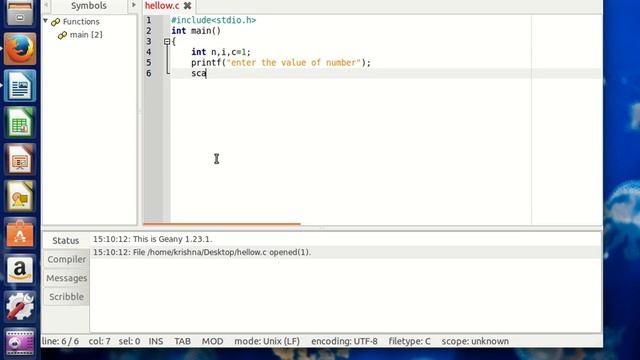Jump to main [2] in the symbol list
Image resolution: width=640 pixels, height=360 pixels.
(86, 35)
